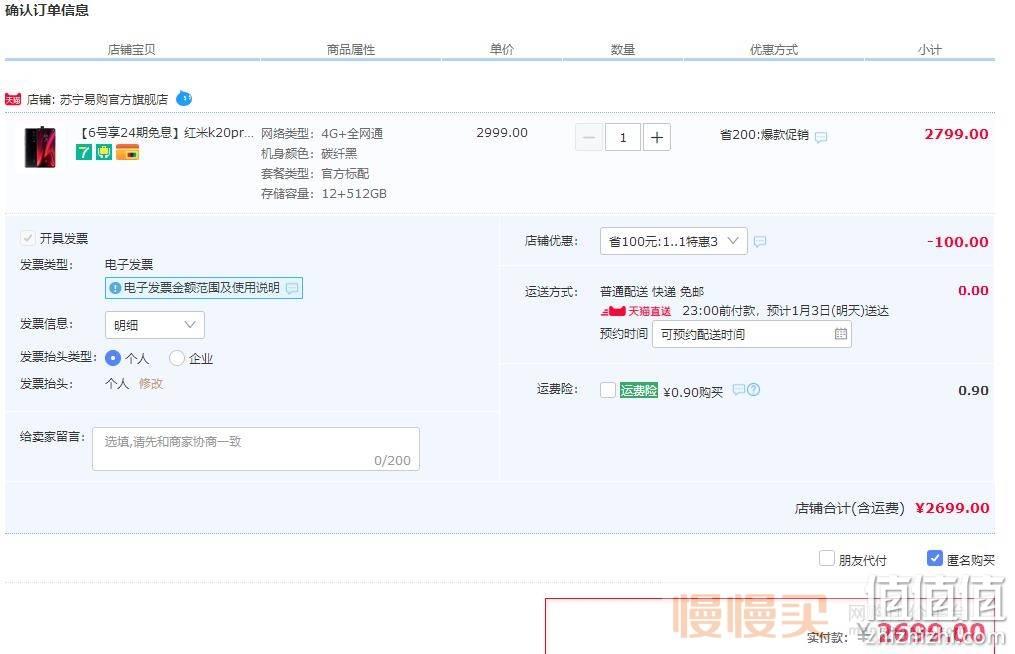1015x654 pixels.
Task: Click the green 7-day return badge
Action: point(84,152)
